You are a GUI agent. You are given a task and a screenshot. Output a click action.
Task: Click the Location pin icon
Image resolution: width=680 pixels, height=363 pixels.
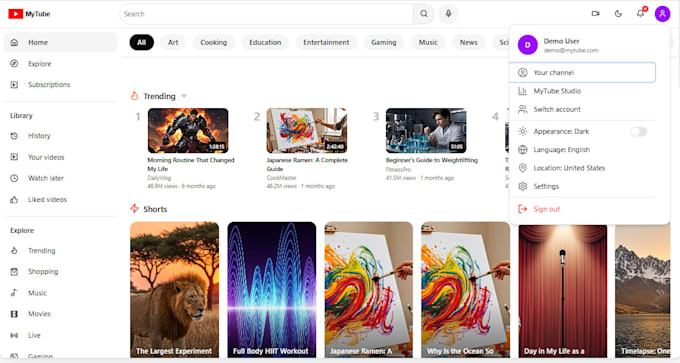[x=523, y=168]
